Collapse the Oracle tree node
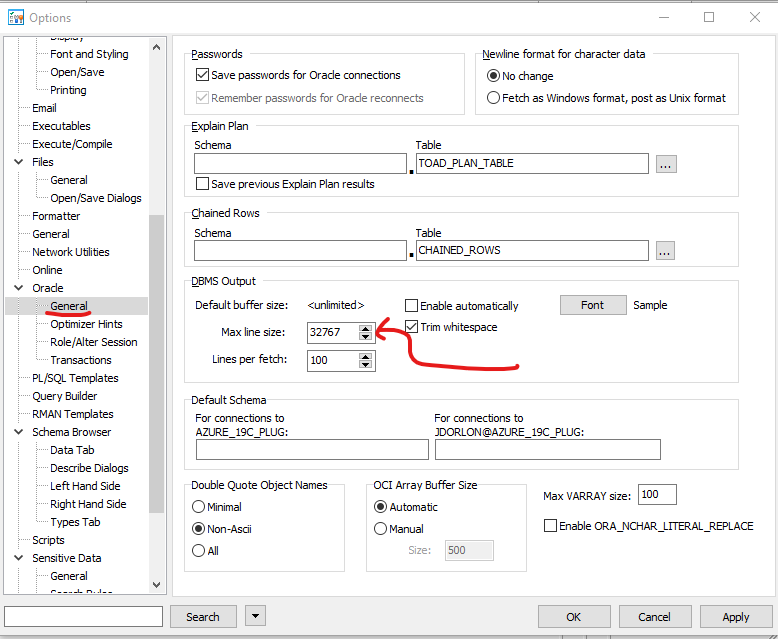The image size is (778, 639). click(x=19, y=288)
